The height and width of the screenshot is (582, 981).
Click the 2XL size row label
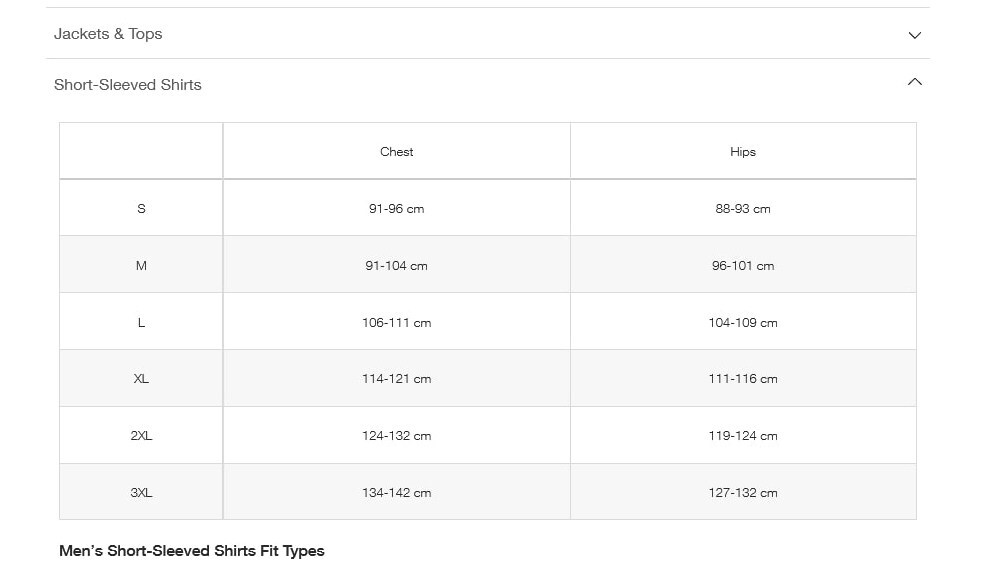pos(141,436)
